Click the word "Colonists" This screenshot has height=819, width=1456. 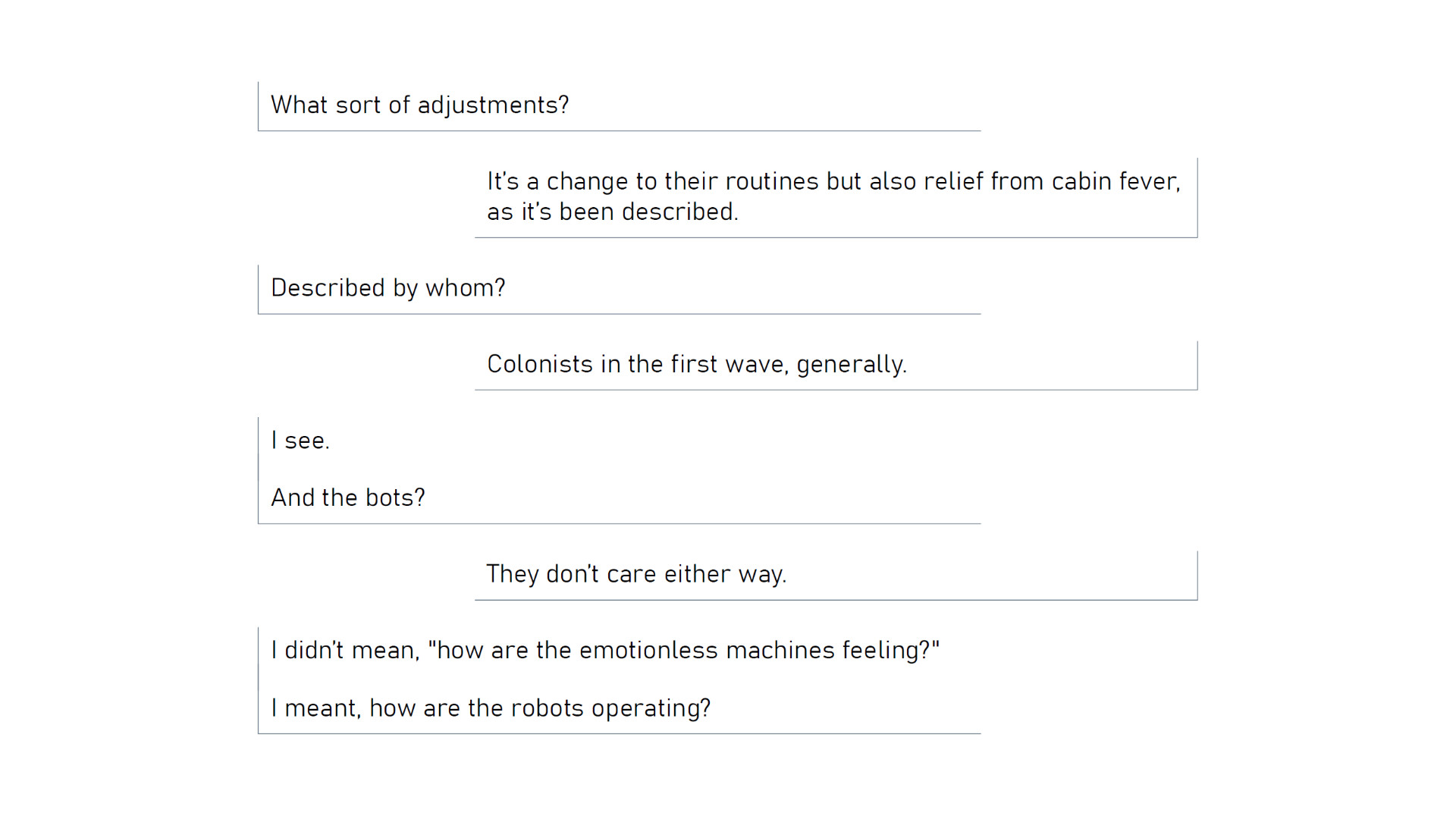click(539, 365)
